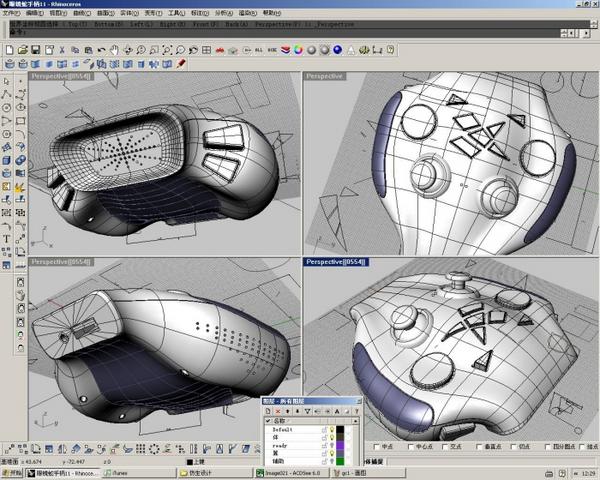Enable the 交点 osnap checkbox

click(445, 447)
